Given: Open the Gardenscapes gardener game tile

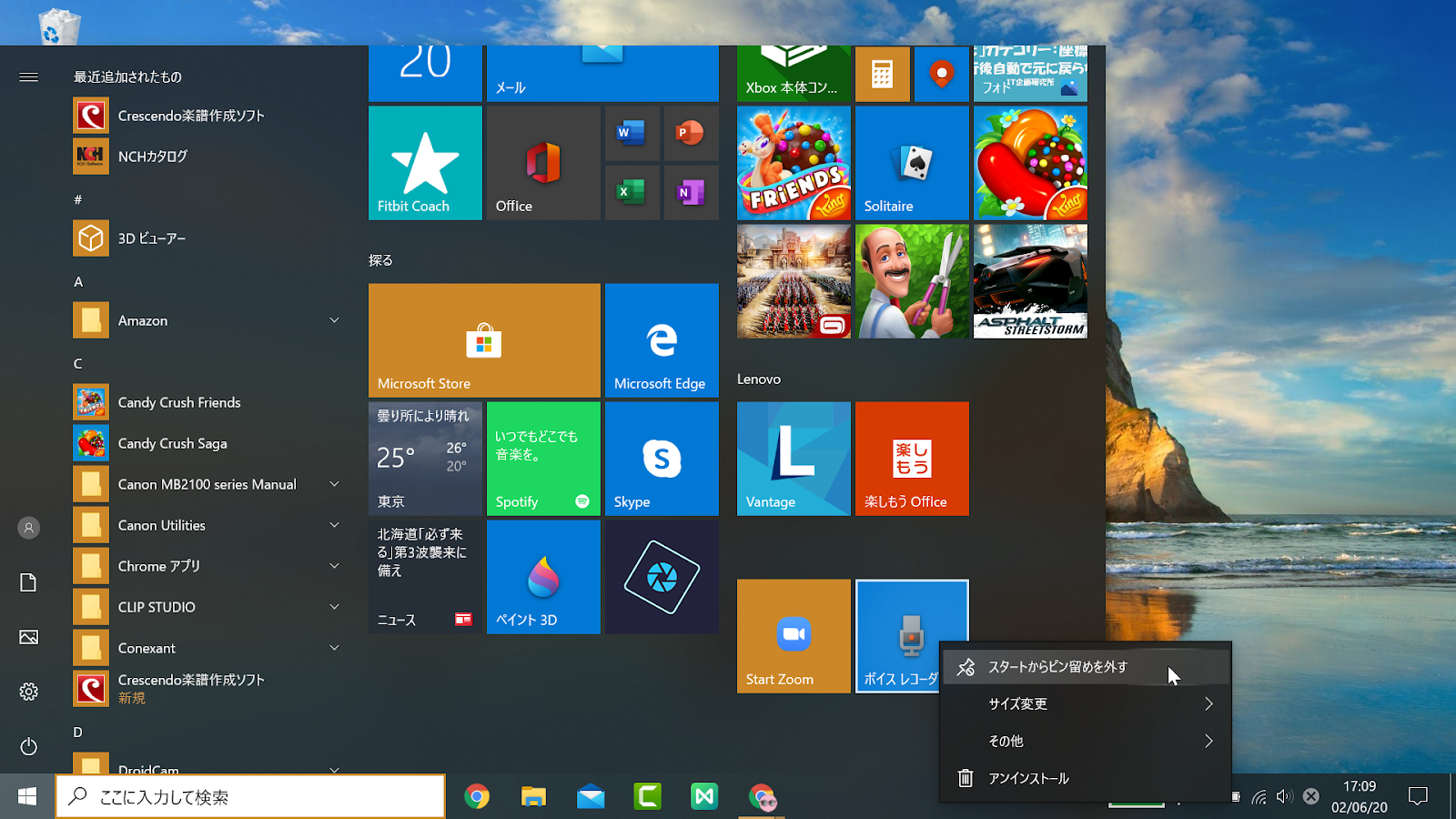Looking at the screenshot, I should [x=912, y=281].
